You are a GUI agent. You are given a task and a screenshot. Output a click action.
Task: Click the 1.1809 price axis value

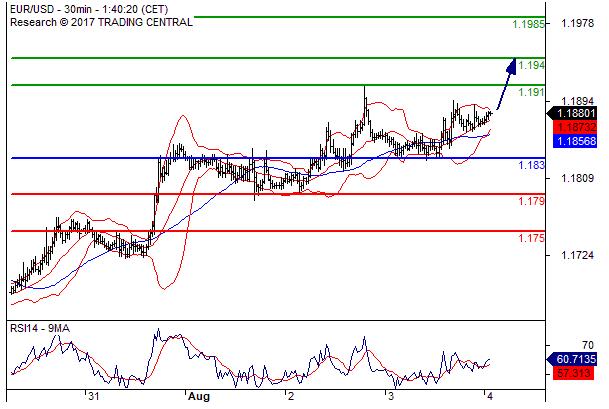pos(577,178)
